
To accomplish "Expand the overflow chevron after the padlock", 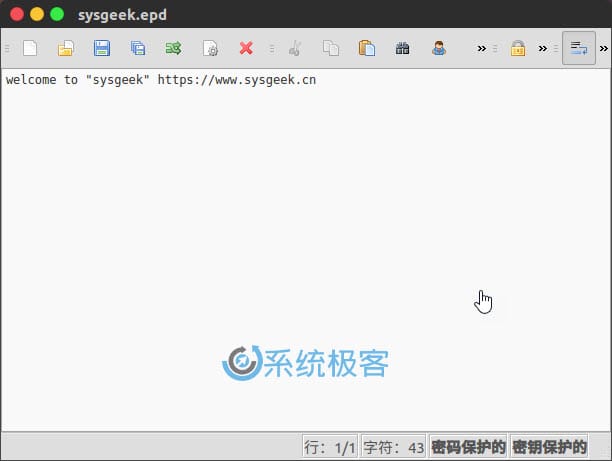I will tap(543, 48).
